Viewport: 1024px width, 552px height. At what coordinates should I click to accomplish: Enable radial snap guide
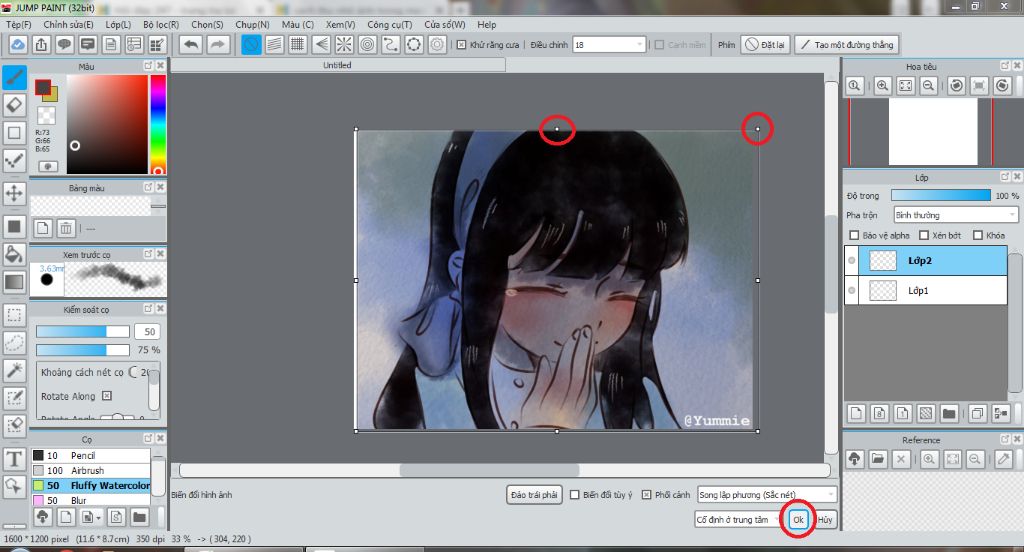[x=344, y=44]
